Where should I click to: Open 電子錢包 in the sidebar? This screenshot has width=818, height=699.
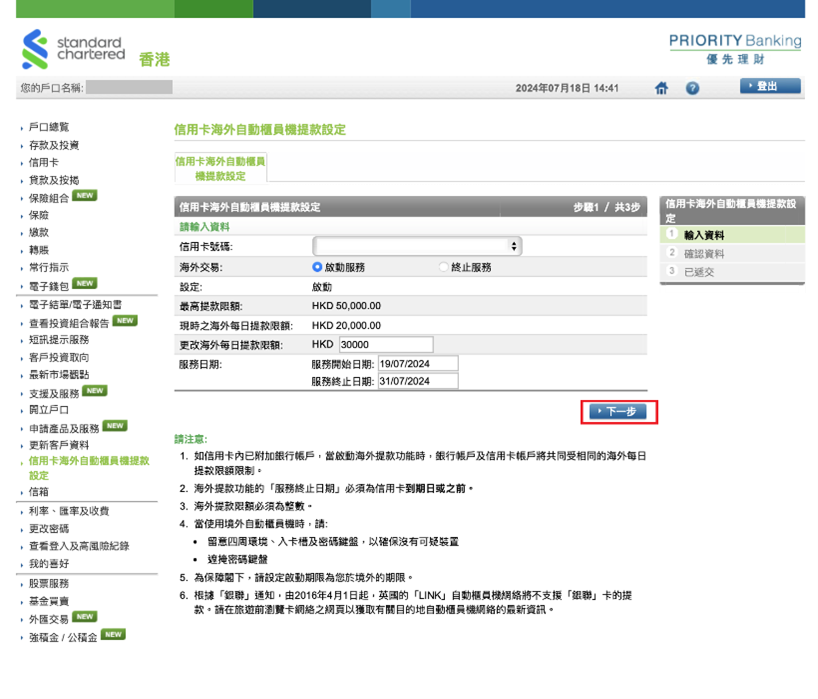49,286
